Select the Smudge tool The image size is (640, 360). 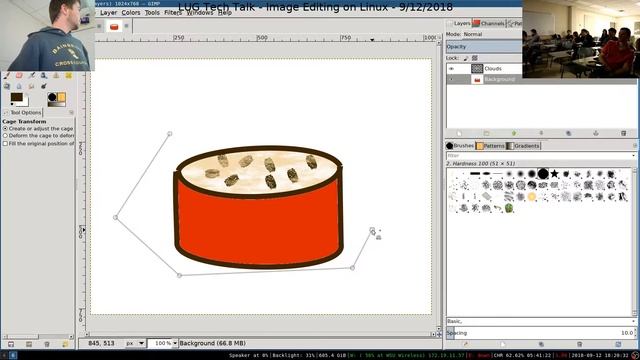tap(31, 86)
